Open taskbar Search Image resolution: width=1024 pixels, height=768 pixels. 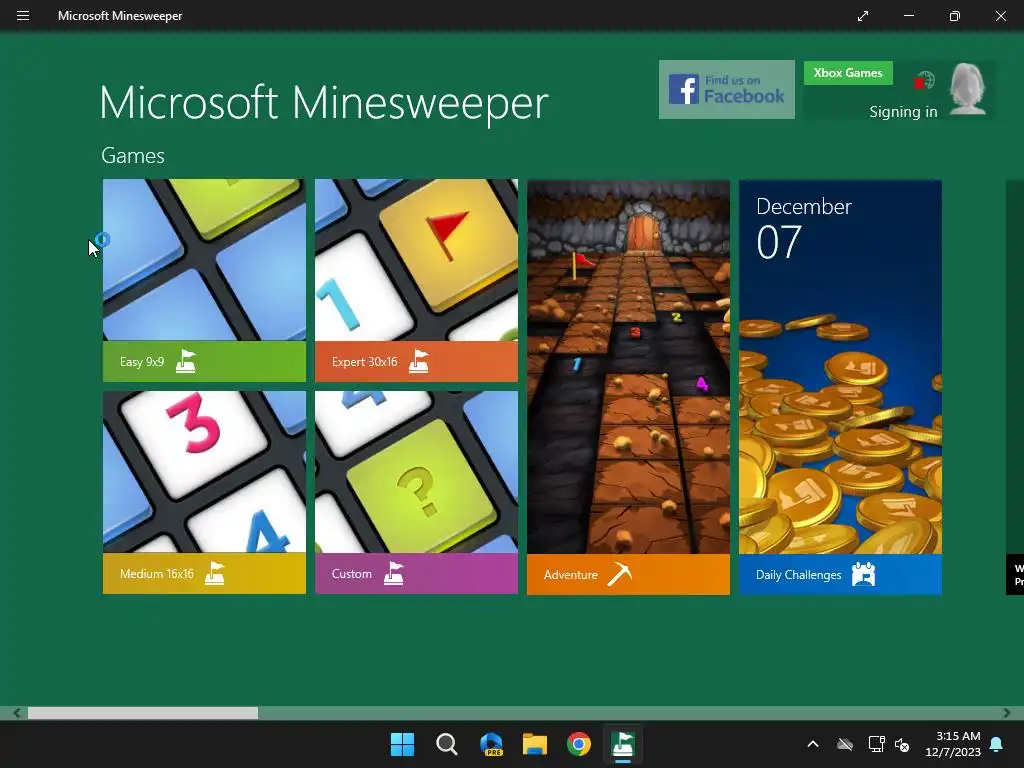click(447, 744)
